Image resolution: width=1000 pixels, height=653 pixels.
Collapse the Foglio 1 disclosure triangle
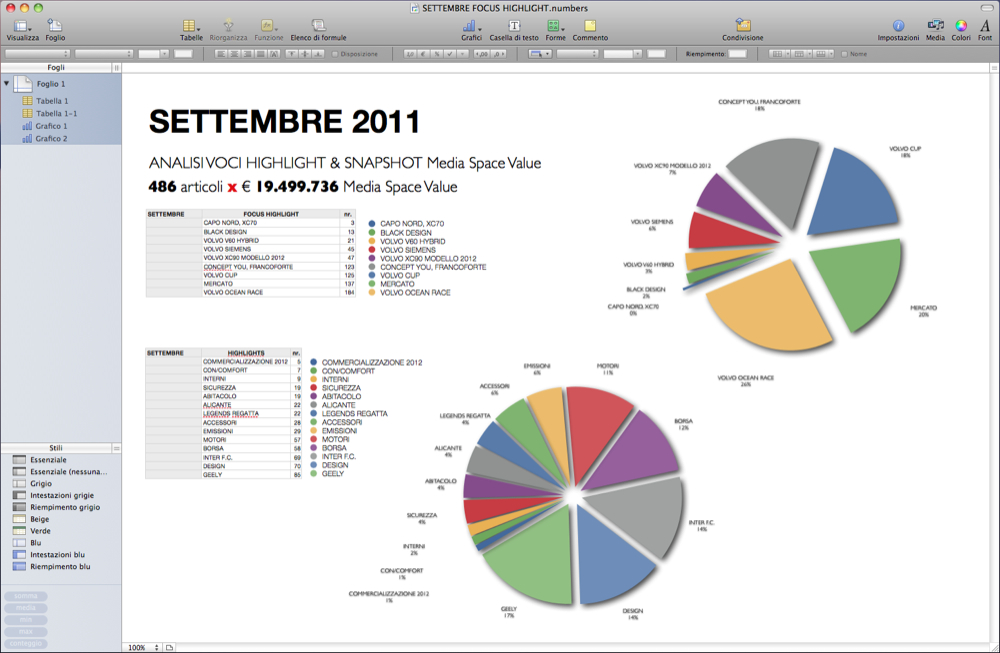[7, 84]
